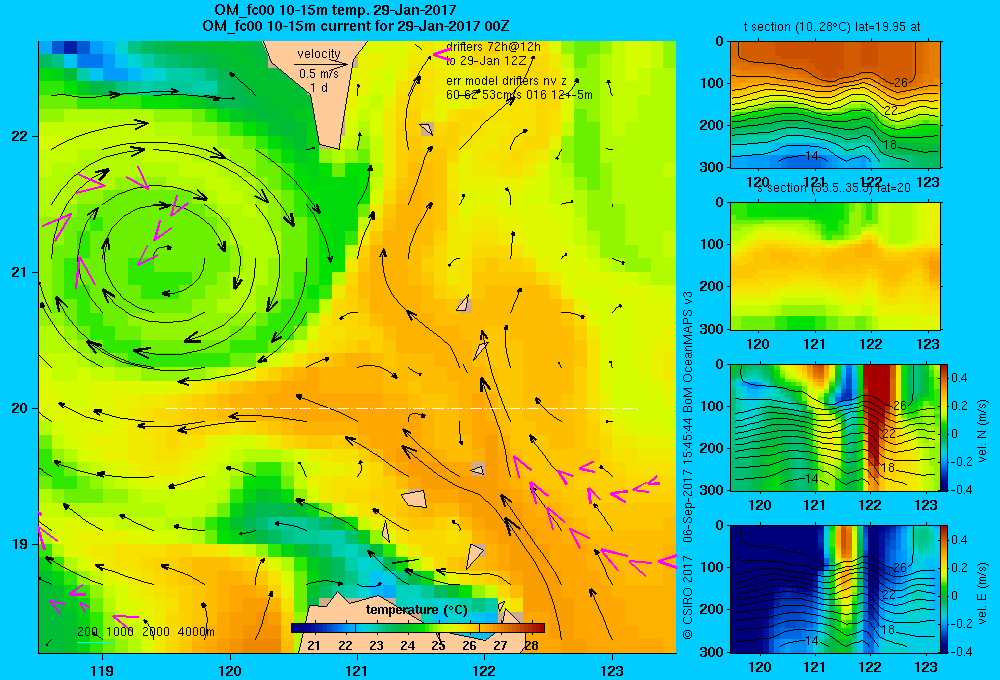This screenshot has height=680, width=1000.
Task: Click the eastward velocity section plot
Action: pyautogui.click(x=835, y=589)
